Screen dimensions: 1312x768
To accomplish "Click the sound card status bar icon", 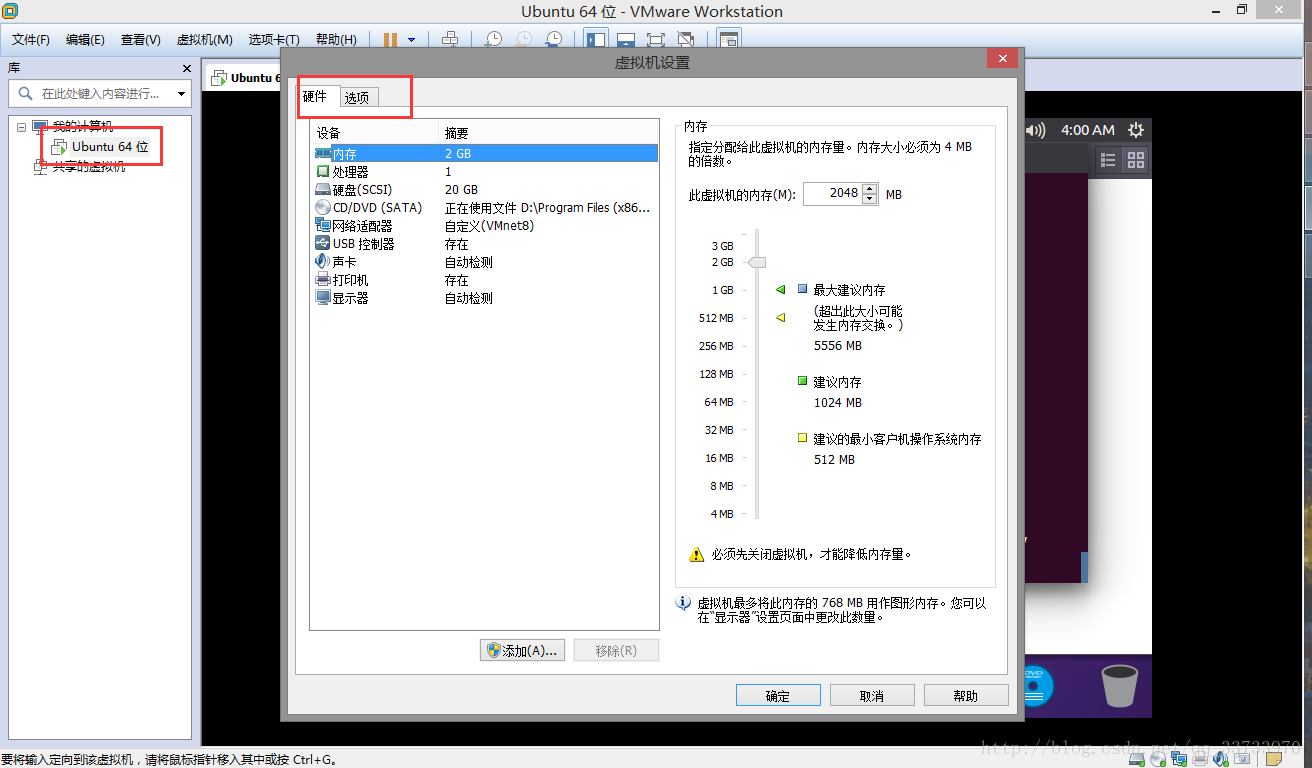I will [1220, 759].
